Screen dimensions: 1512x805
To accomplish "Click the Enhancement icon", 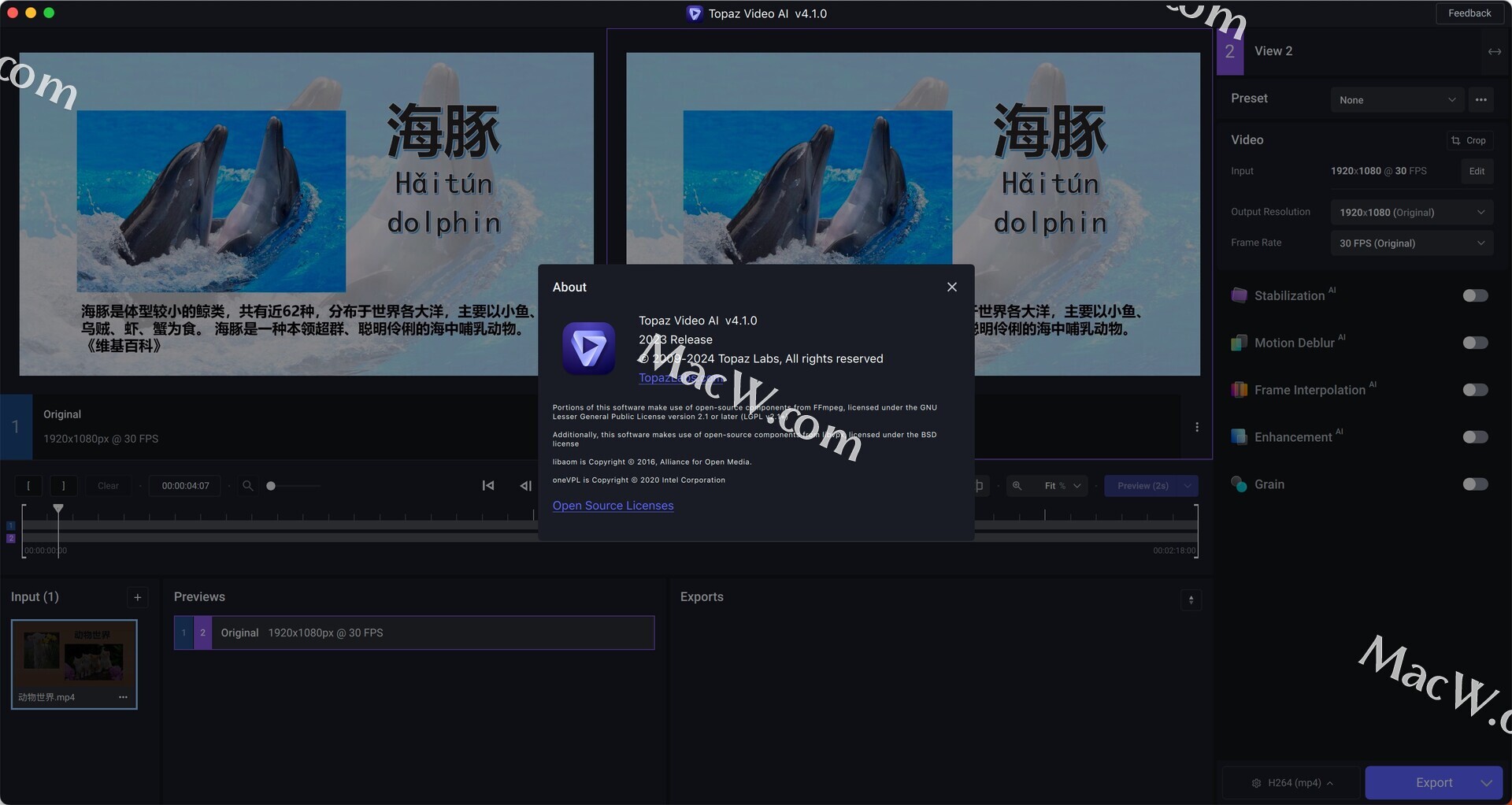I will 1239,437.
